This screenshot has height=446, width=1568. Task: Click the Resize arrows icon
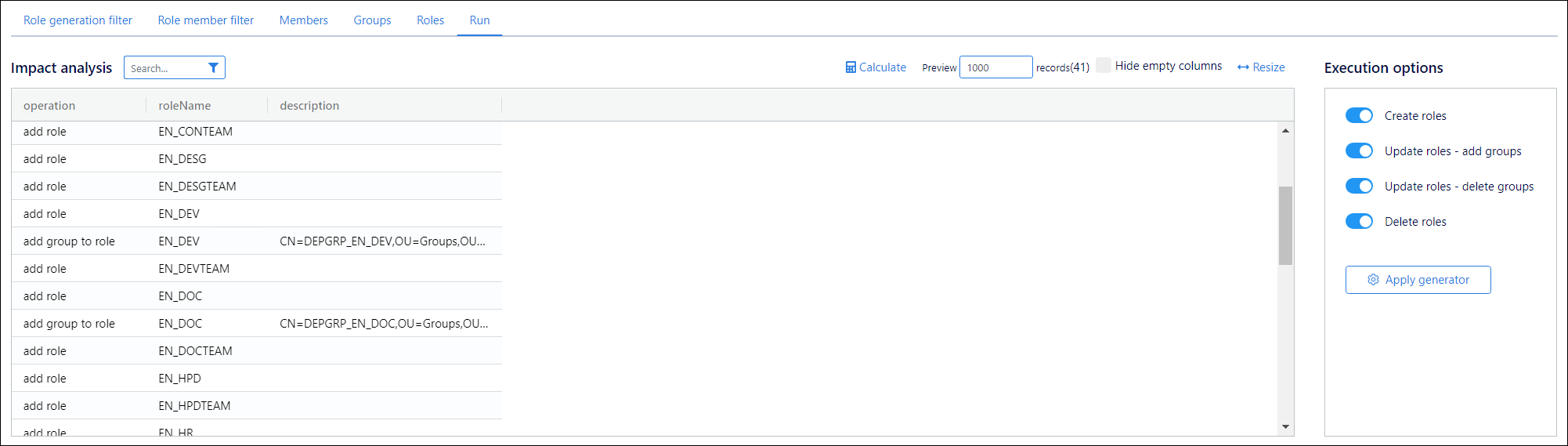click(1243, 67)
